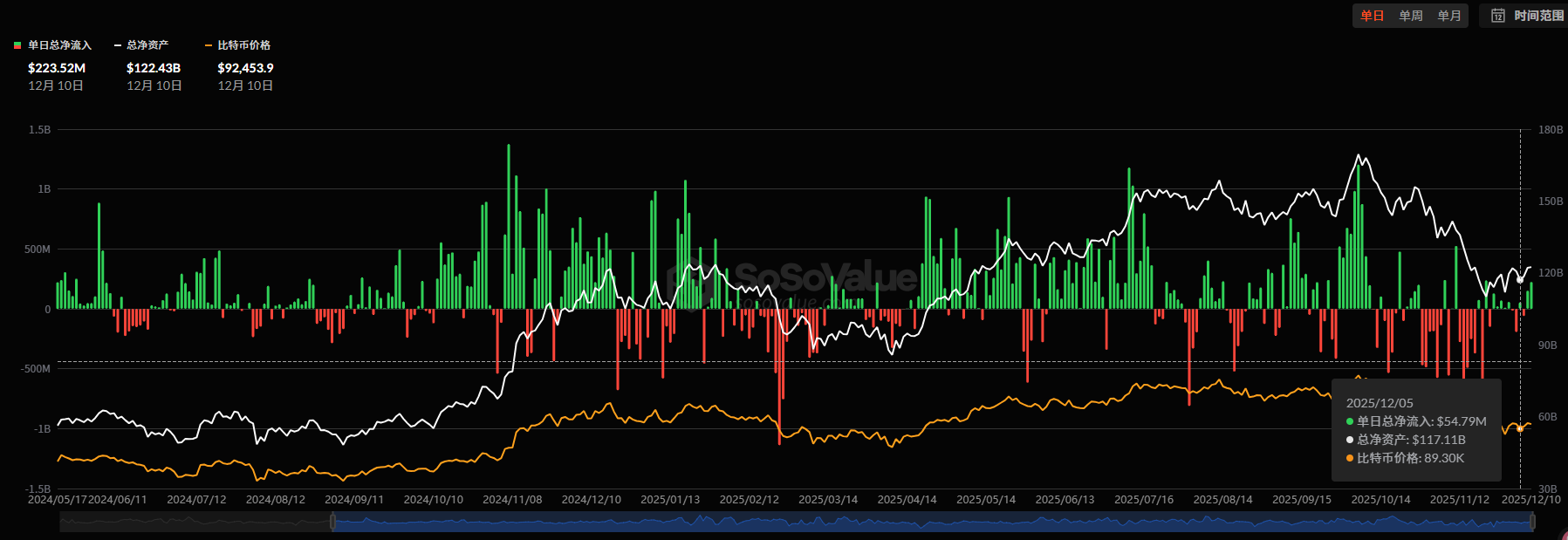The height and width of the screenshot is (540, 1568).
Task: Toggle the 总净资产 series label
Action: pyautogui.click(x=147, y=45)
